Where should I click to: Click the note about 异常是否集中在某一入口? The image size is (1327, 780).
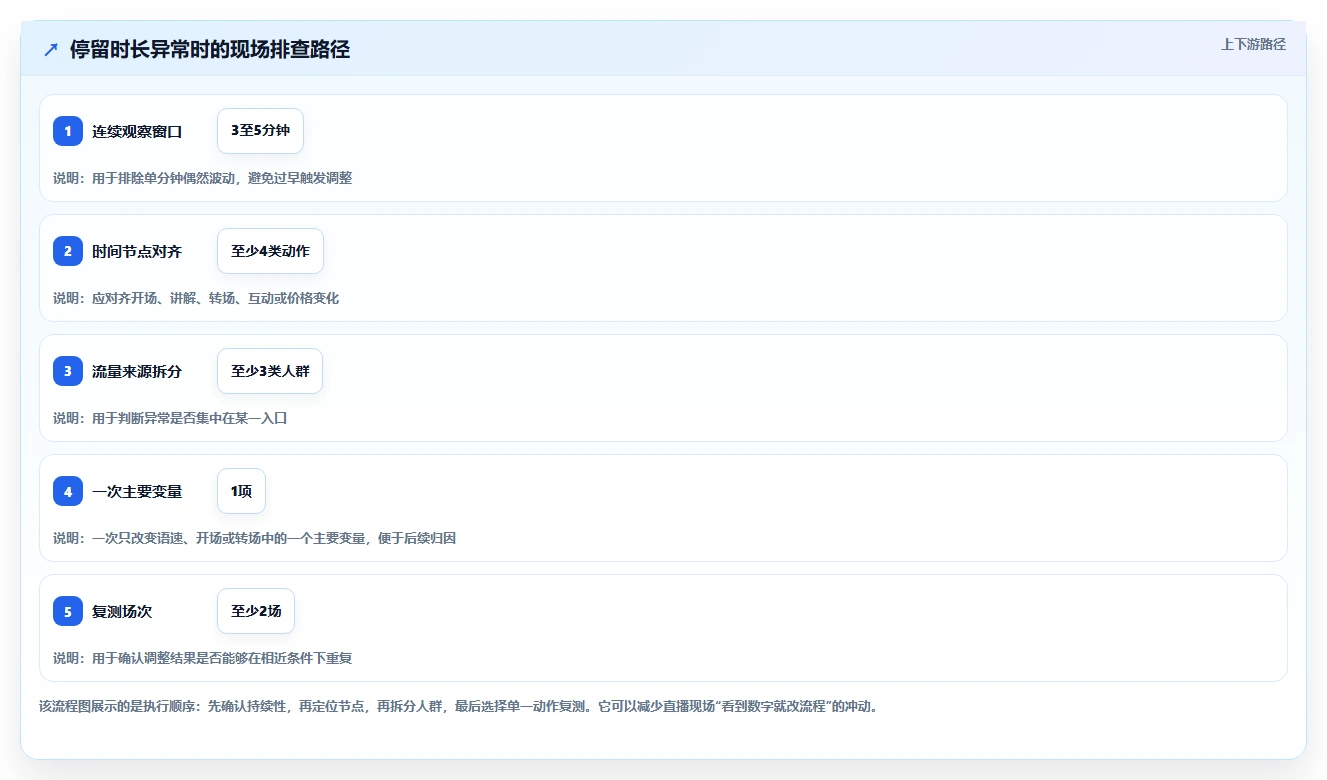pyautogui.click(x=170, y=418)
